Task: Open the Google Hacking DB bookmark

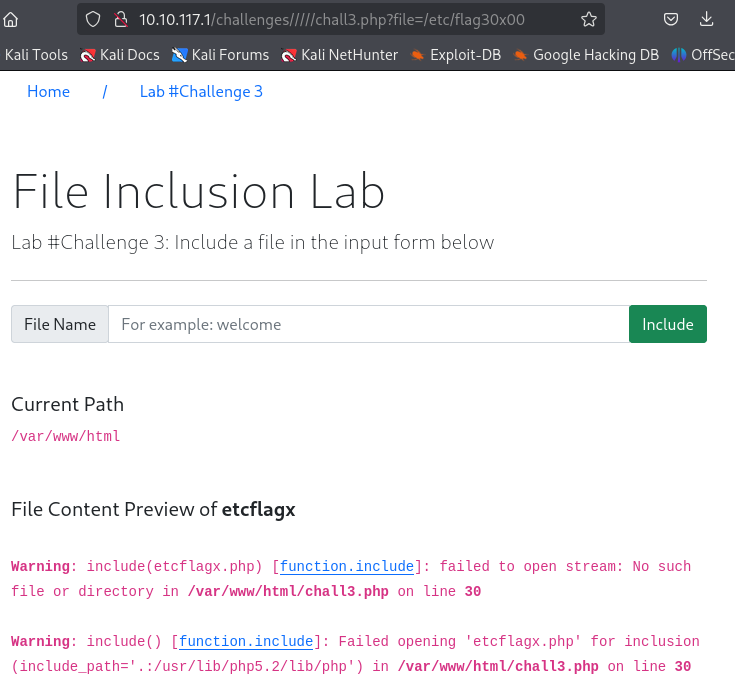Action: click(x=586, y=55)
